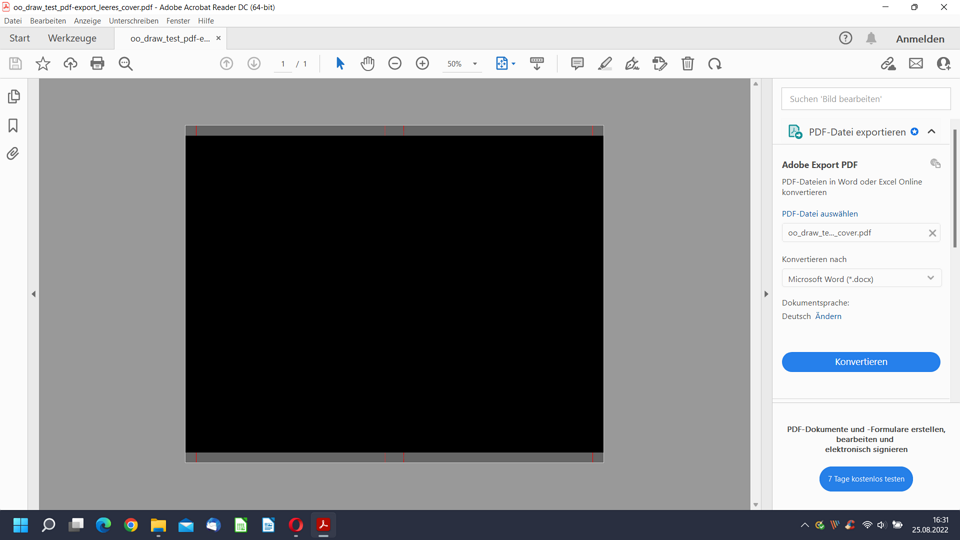Click the tools search field
The height and width of the screenshot is (540, 960).
(x=865, y=99)
